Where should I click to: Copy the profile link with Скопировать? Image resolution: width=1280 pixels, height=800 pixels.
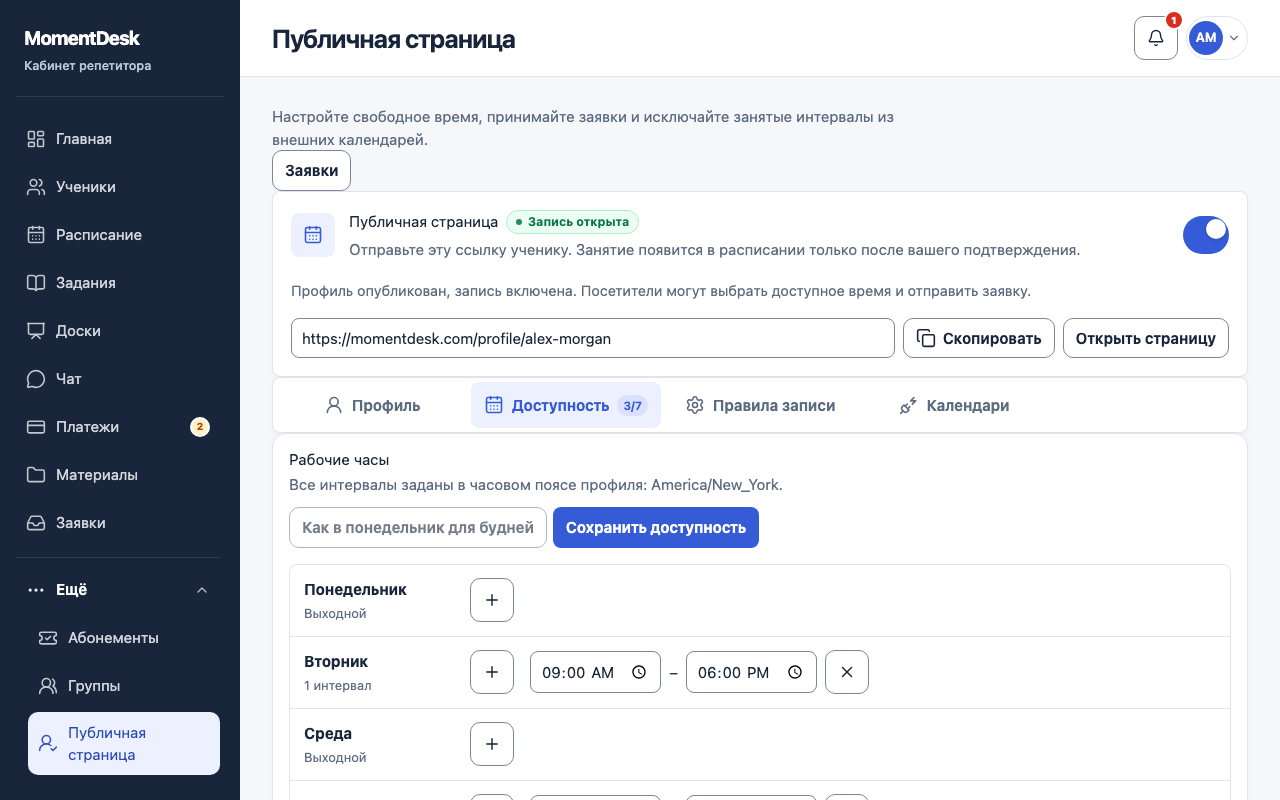(979, 338)
